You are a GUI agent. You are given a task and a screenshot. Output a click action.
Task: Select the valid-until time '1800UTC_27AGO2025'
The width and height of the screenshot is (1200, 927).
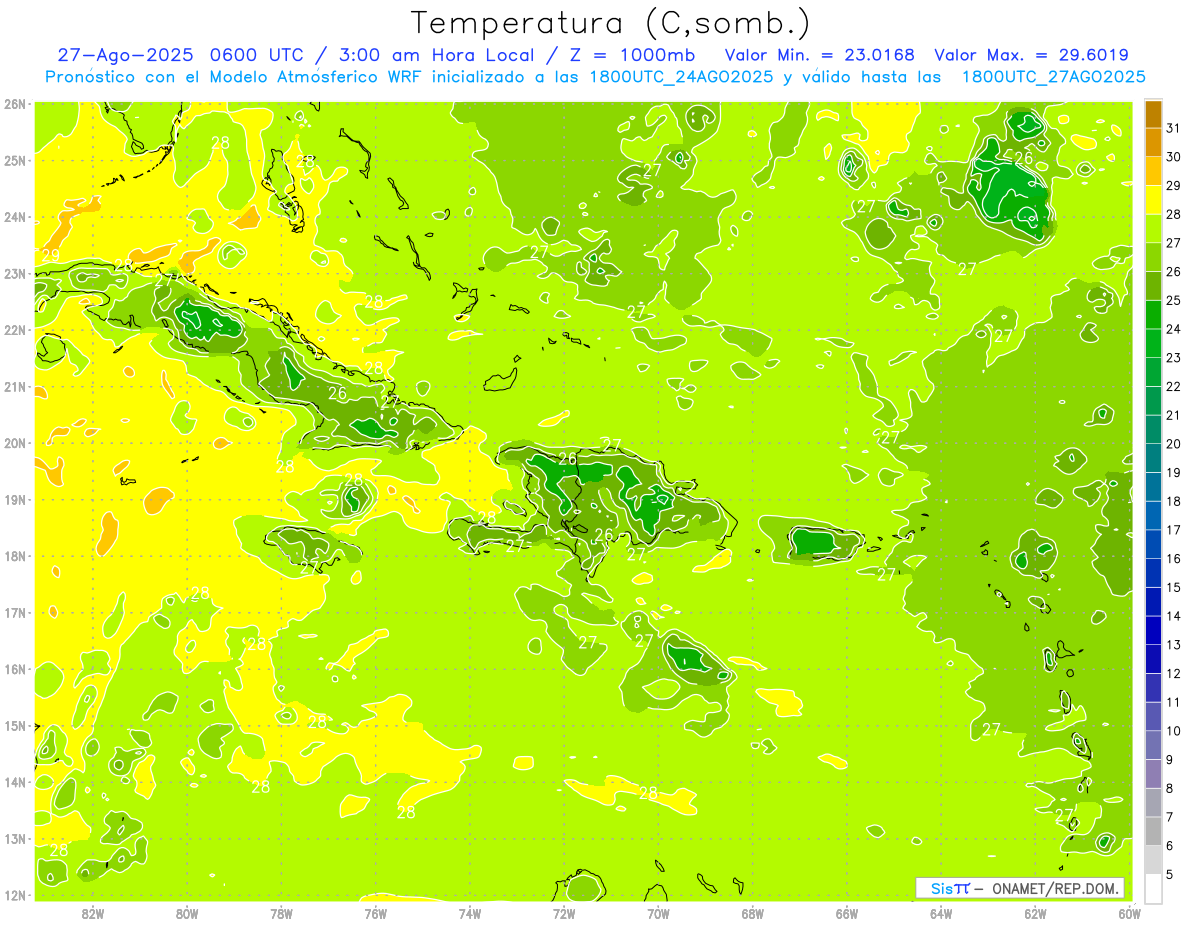[1054, 77]
